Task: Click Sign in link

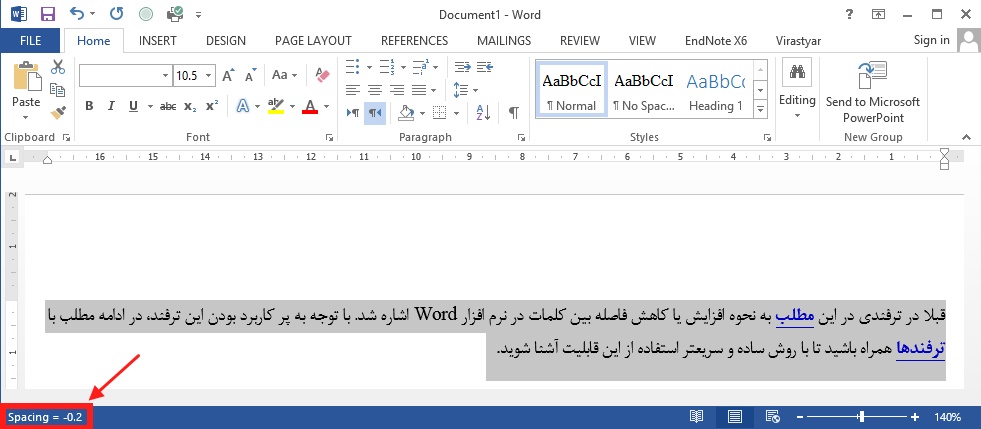Action: (931, 40)
